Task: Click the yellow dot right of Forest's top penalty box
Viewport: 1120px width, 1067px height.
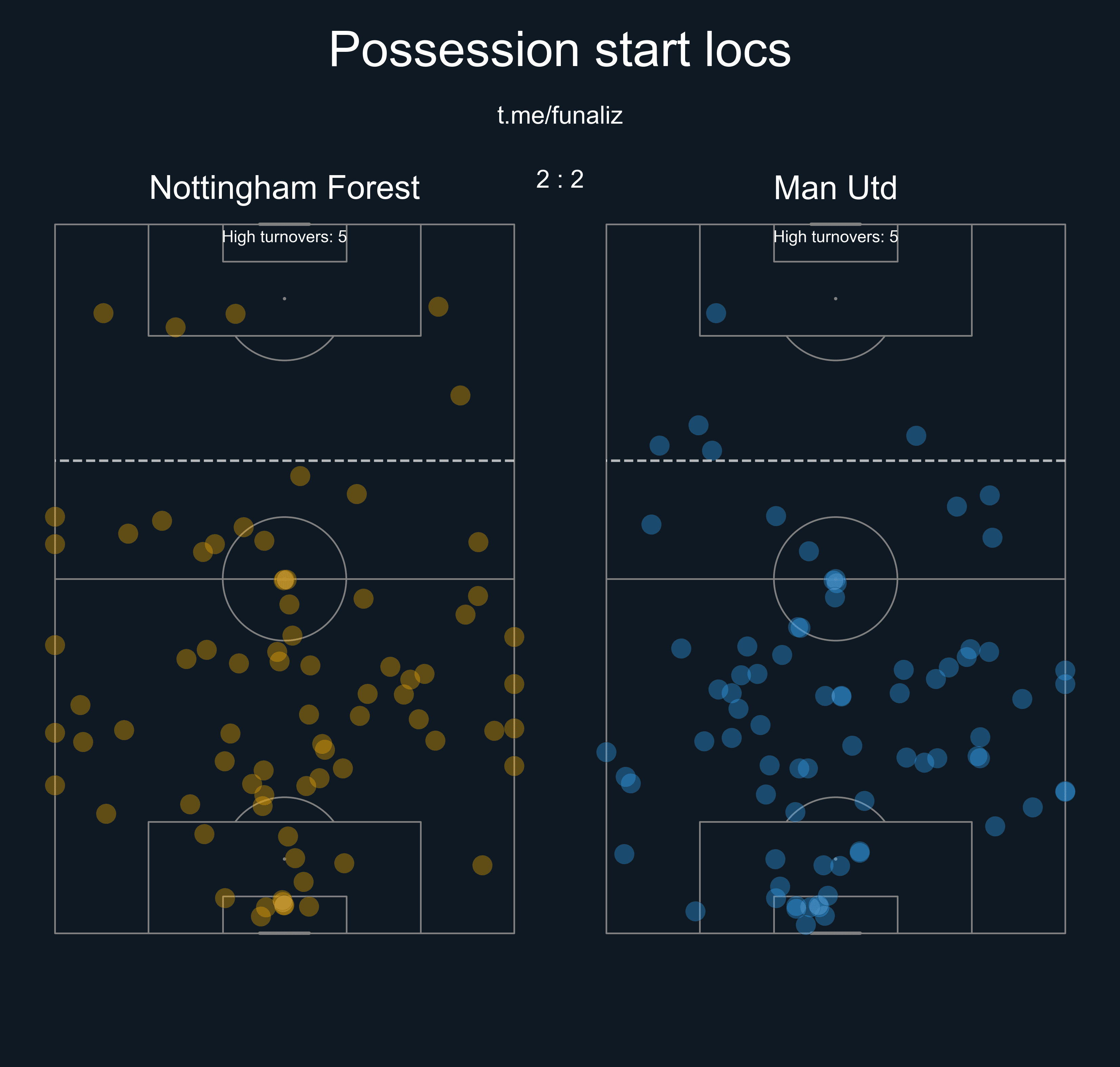Action: 438,307
